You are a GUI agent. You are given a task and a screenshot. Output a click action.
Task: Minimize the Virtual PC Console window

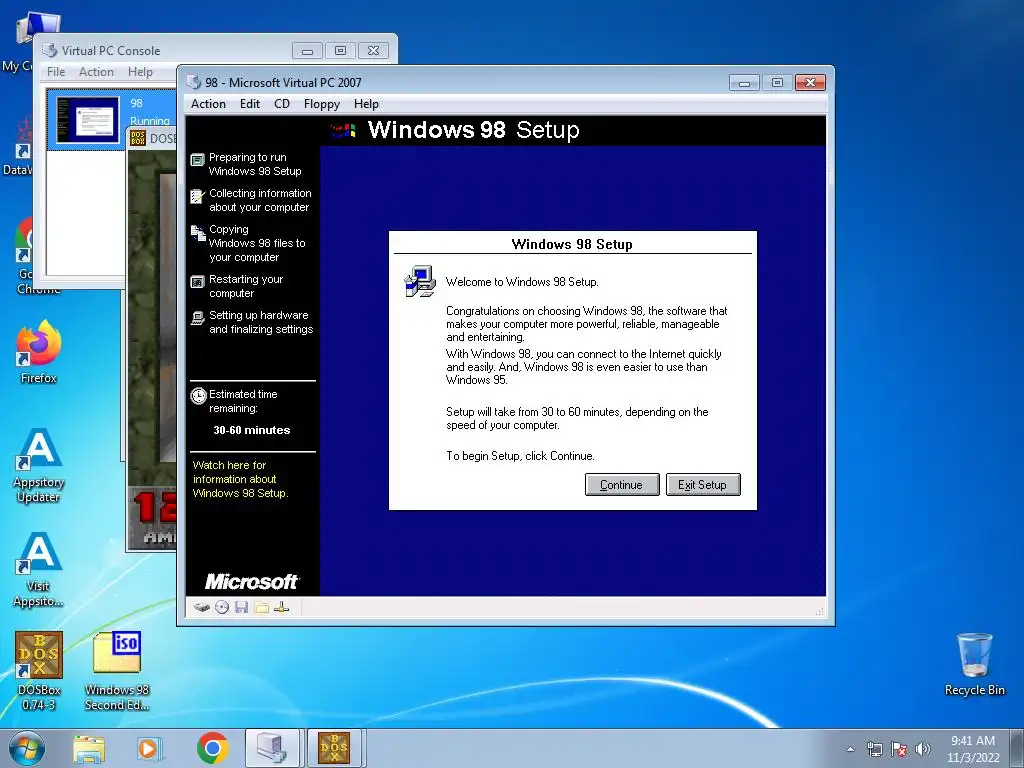(x=307, y=50)
